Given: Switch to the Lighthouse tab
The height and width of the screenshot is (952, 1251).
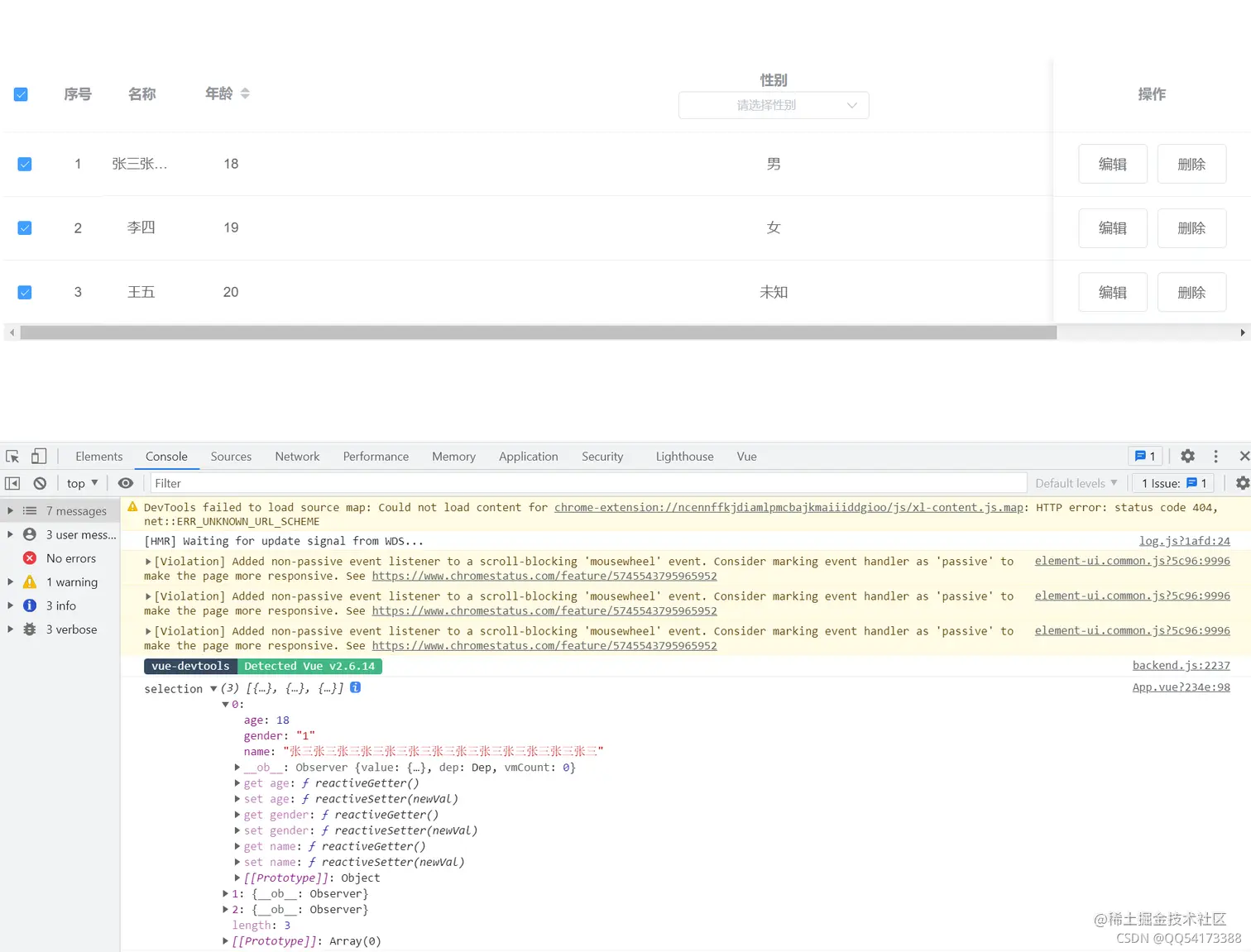Looking at the screenshot, I should pyautogui.click(x=684, y=457).
